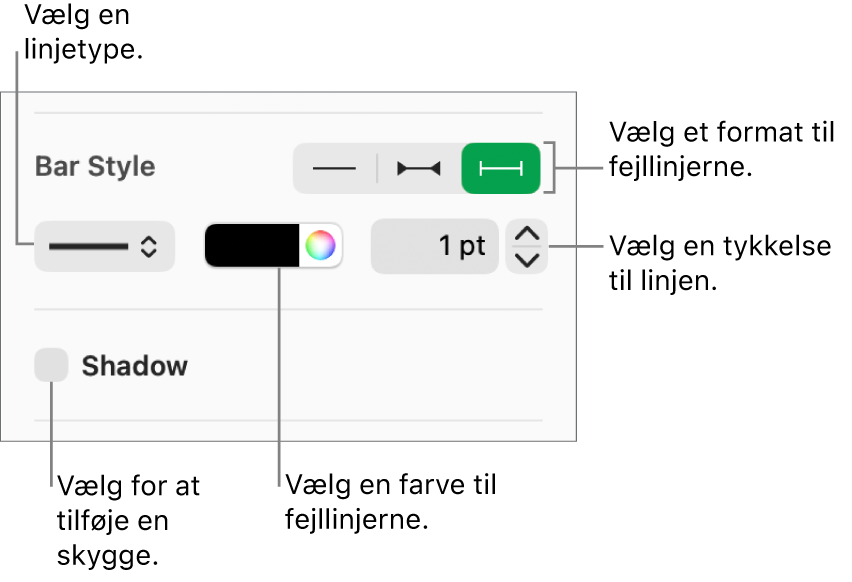Decrease line thickness with down arrow
The height and width of the screenshot is (582, 852).
coord(527,260)
